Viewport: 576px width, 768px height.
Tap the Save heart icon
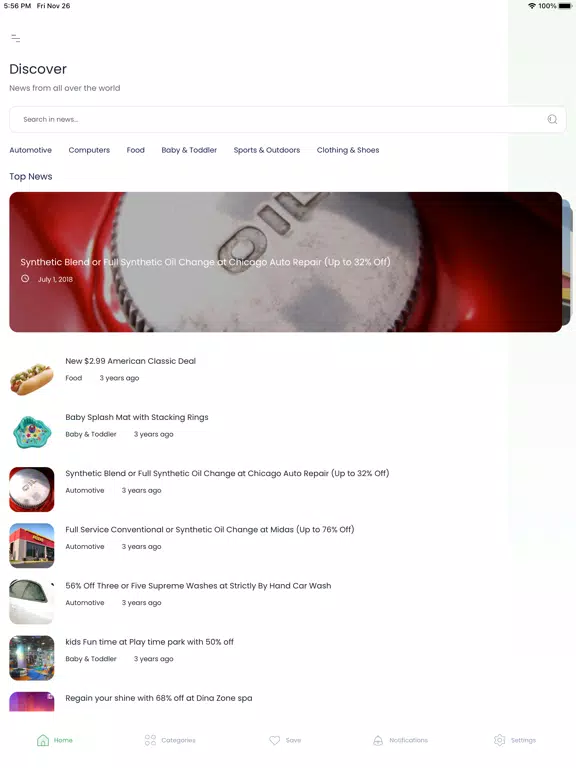click(275, 740)
